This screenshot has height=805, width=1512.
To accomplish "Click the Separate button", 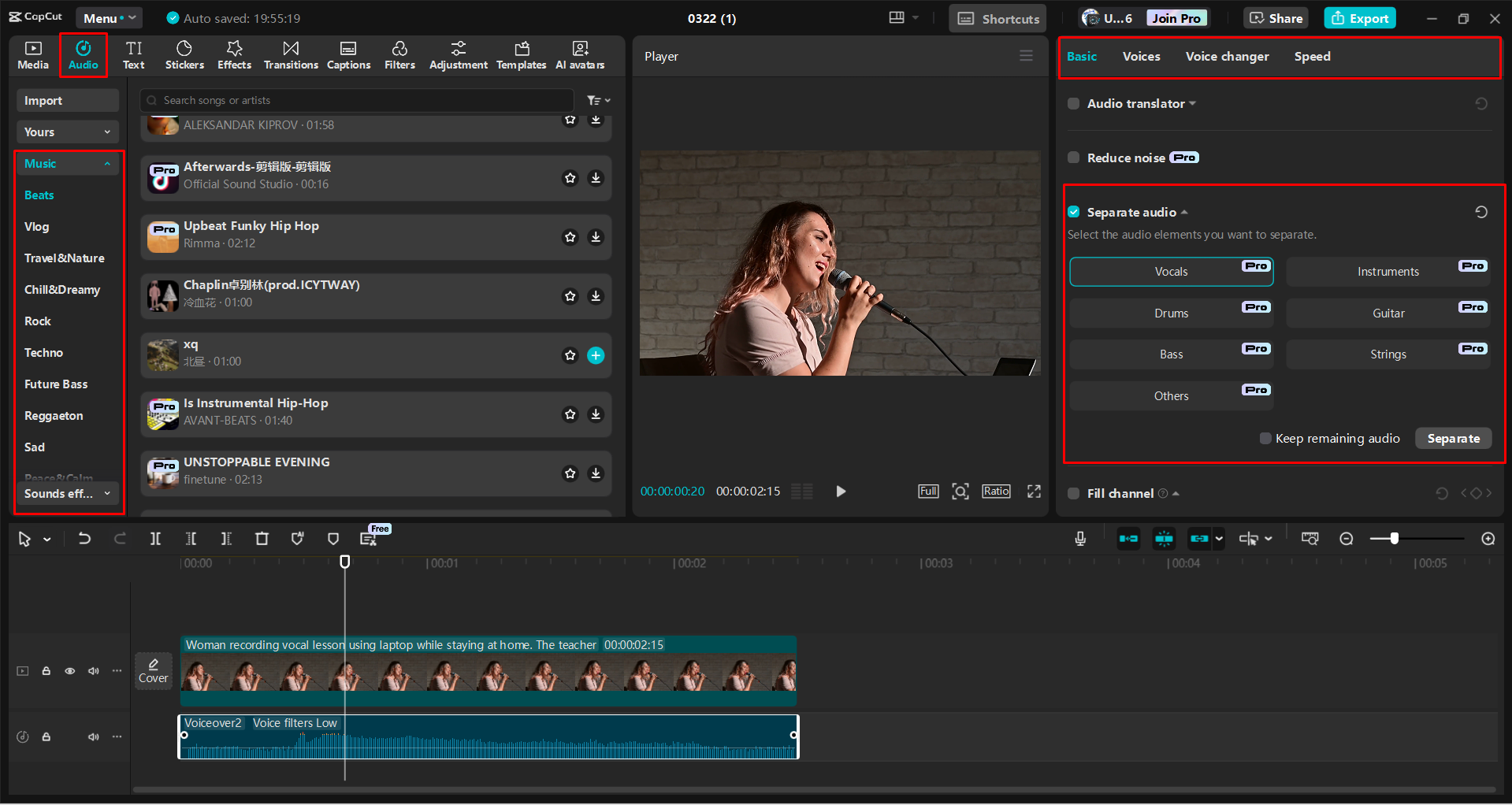I will [1453, 438].
